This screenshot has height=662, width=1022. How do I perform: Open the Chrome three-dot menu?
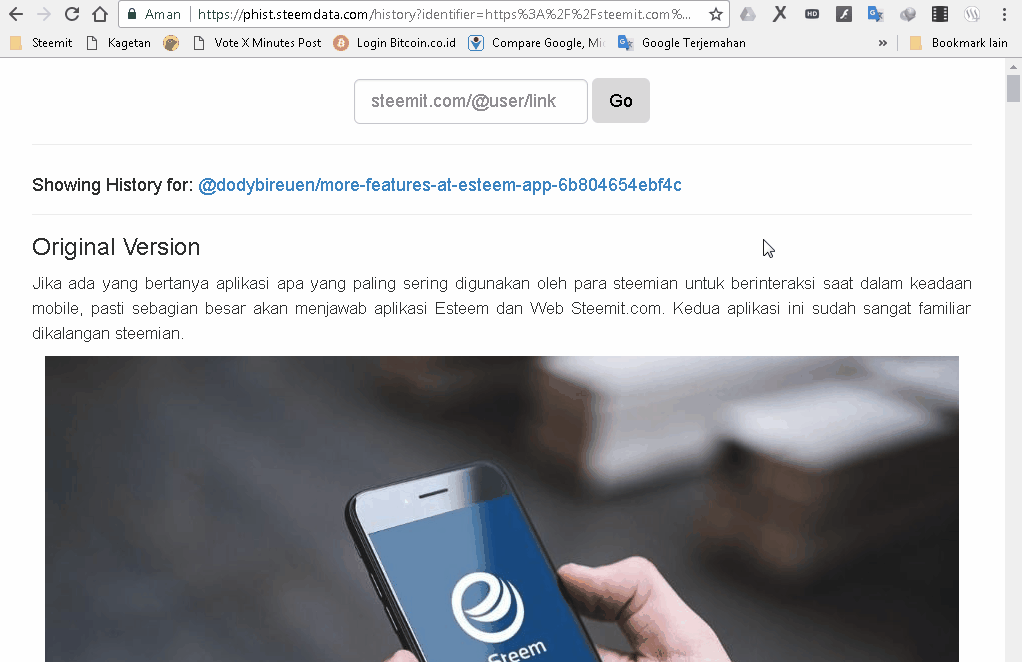coord(1004,14)
